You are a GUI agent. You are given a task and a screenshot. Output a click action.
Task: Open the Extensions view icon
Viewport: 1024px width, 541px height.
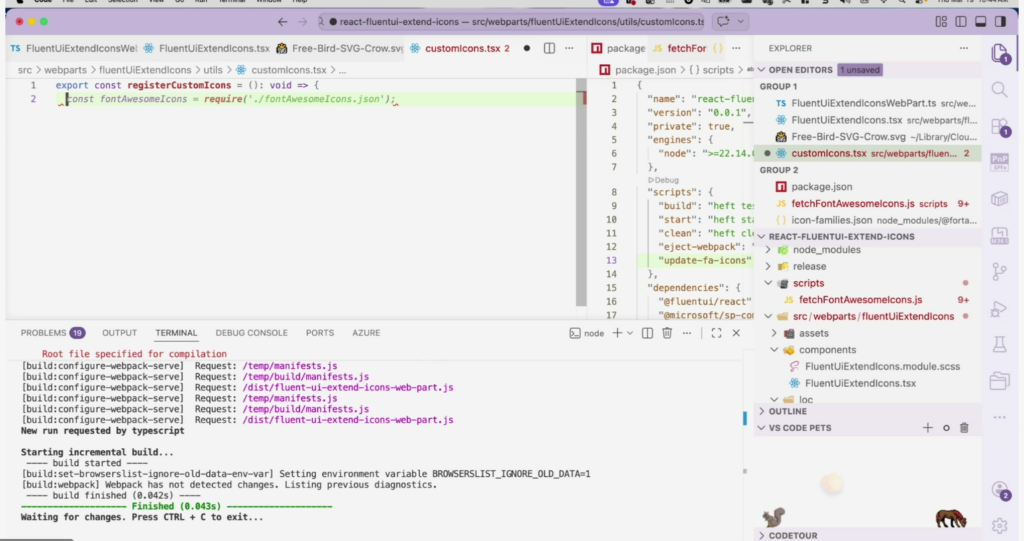(x=999, y=126)
